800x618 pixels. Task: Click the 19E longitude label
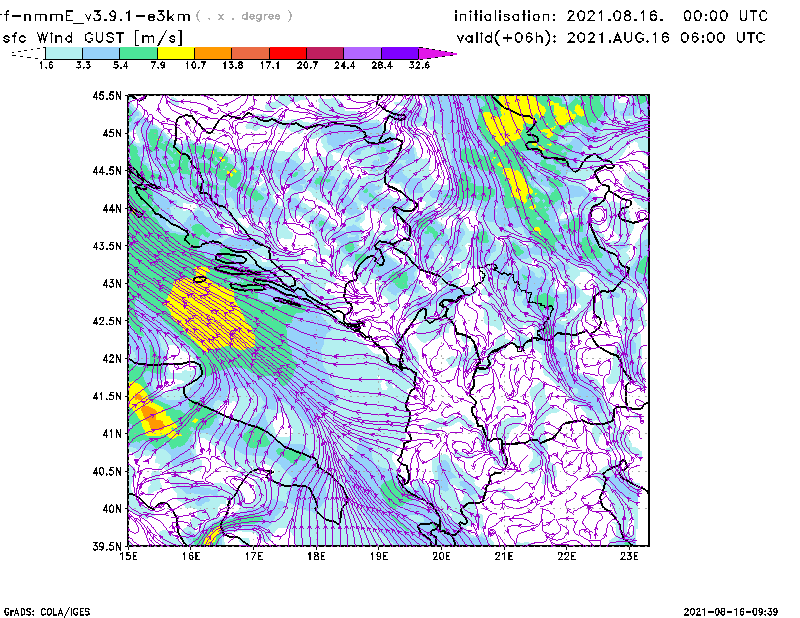point(379,556)
